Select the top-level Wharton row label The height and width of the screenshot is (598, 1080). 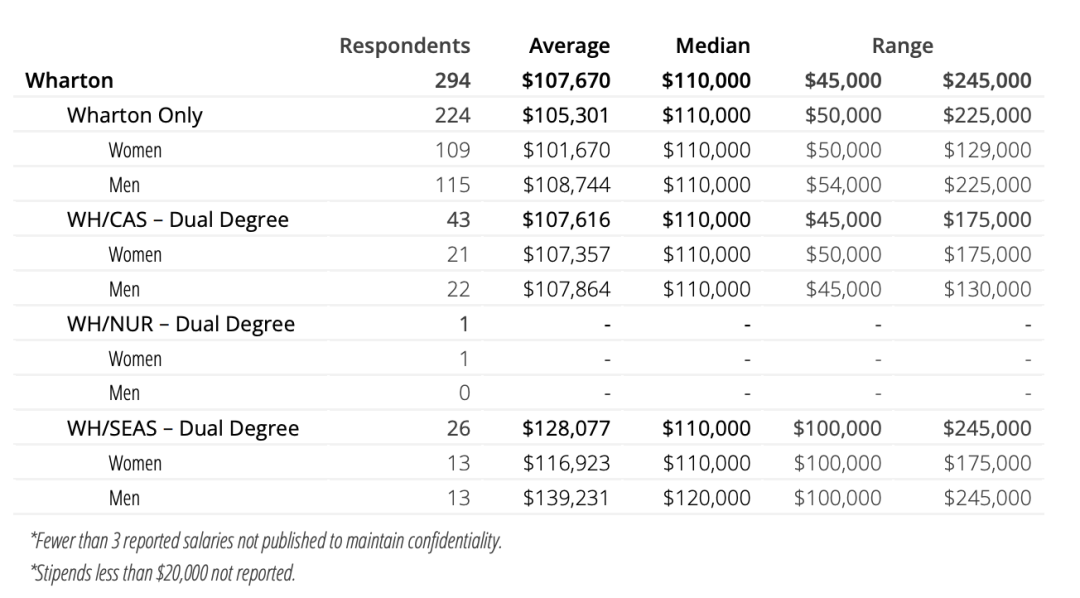(x=69, y=81)
